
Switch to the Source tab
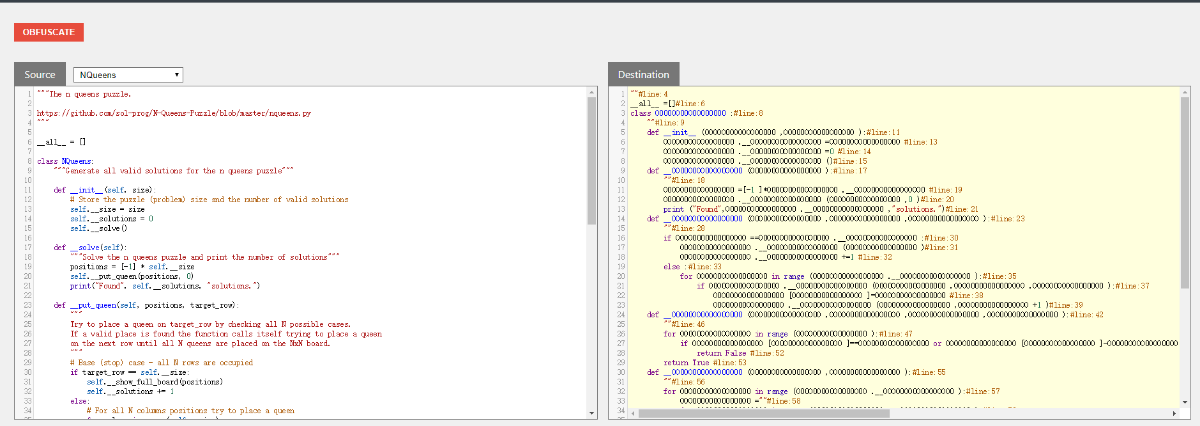40,75
